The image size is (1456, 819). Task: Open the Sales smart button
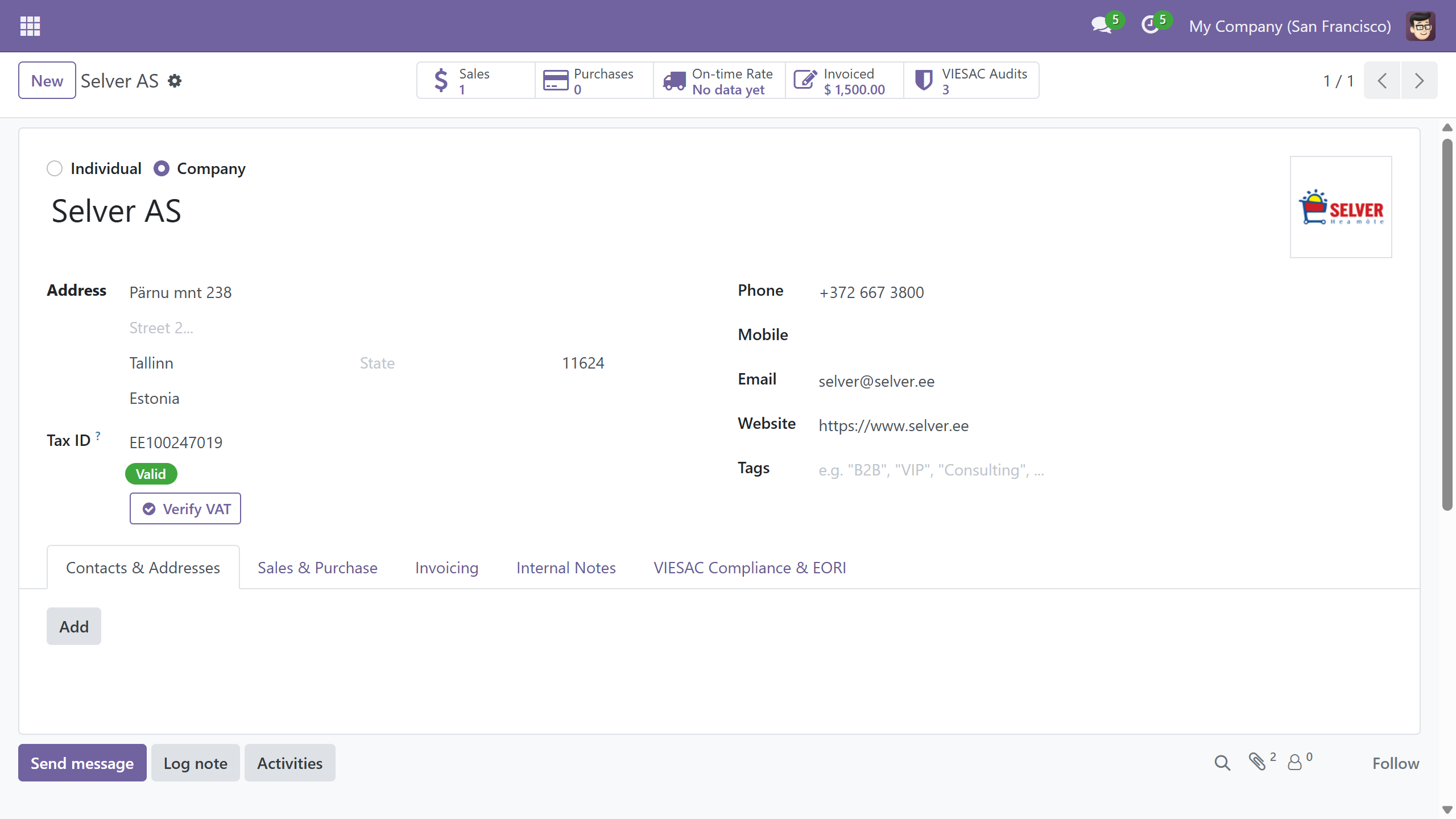click(x=476, y=81)
